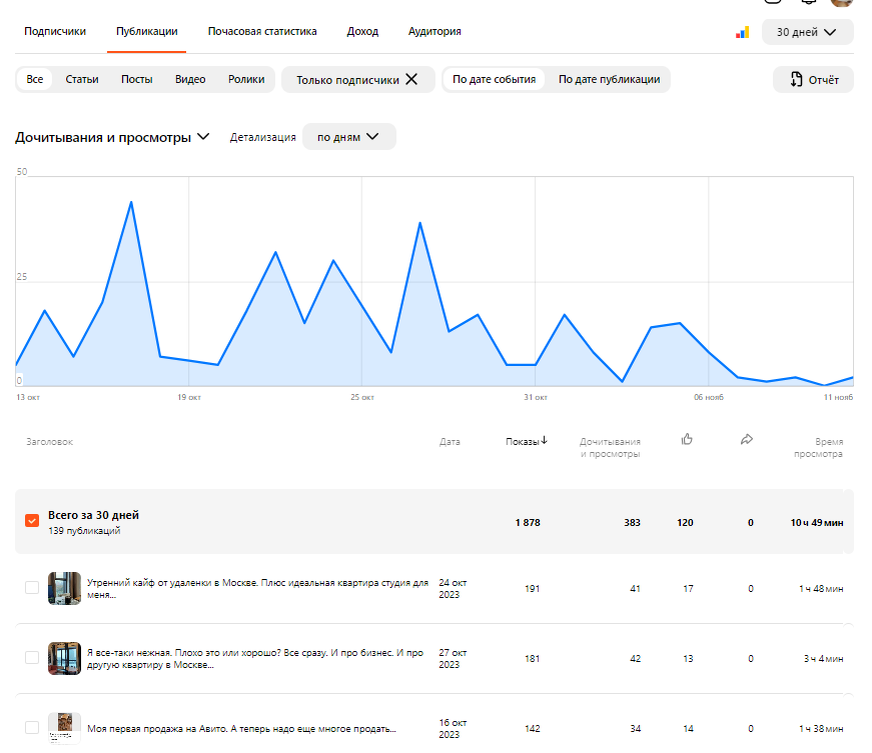Filter by 'Посты'
The height and width of the screenshot is (753, 872).
[x=137, y=79]
